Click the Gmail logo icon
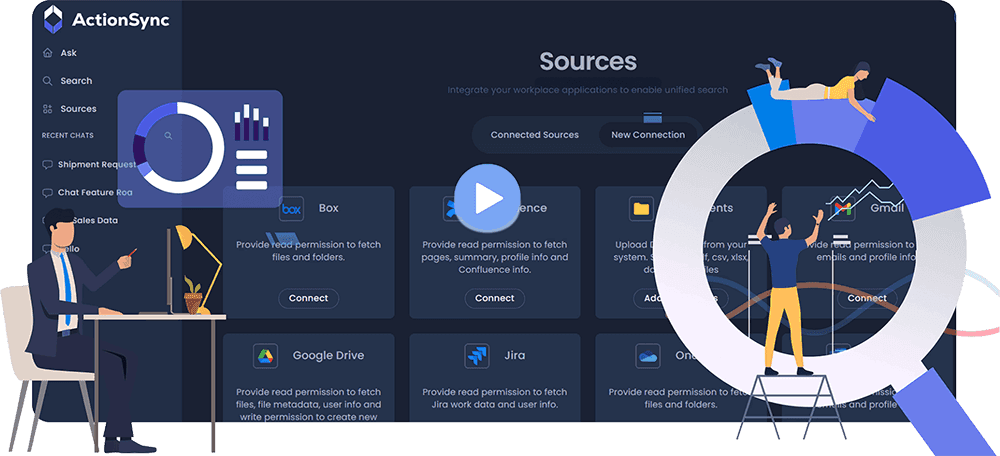Image resolution: width=1000 pixels, height=456 pixels. 843,209
